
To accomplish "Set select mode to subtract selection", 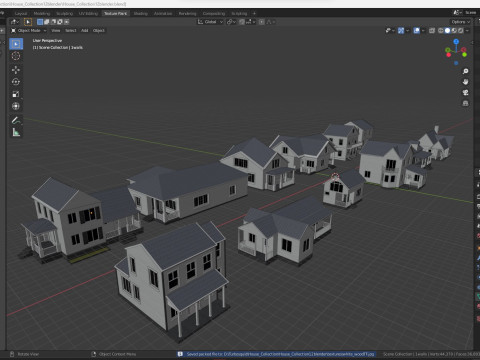I will point(53,22).
